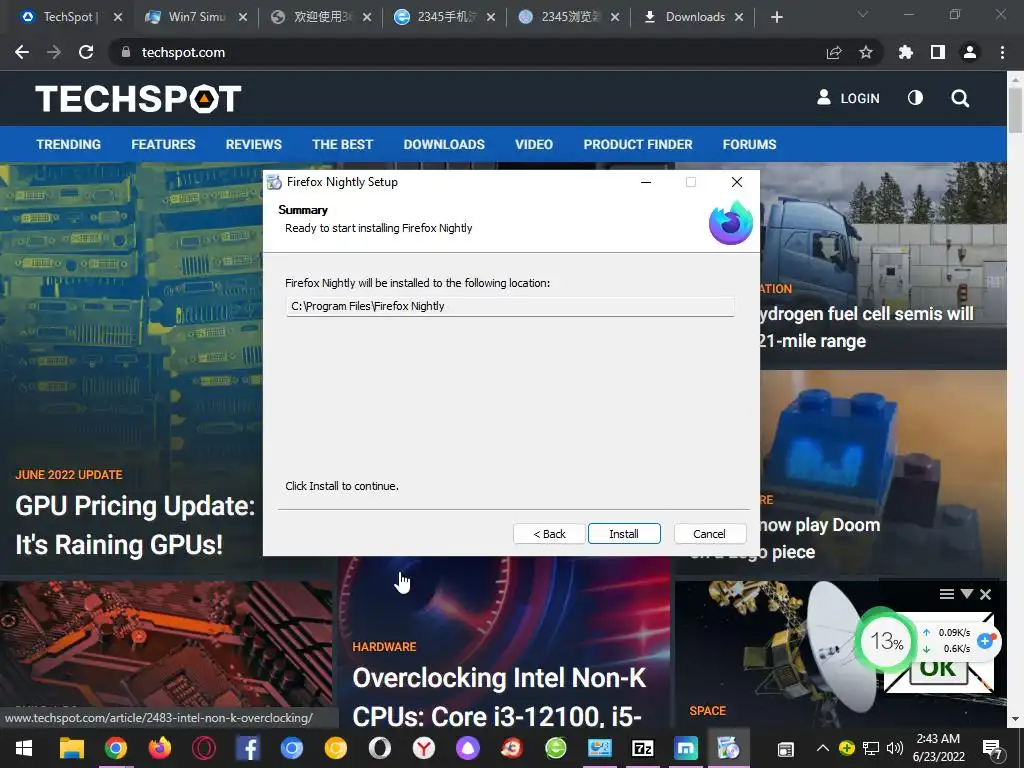Screen dimensions: 1024x768
Task: Open the Extensions puzzle icon
Action: 906,52
